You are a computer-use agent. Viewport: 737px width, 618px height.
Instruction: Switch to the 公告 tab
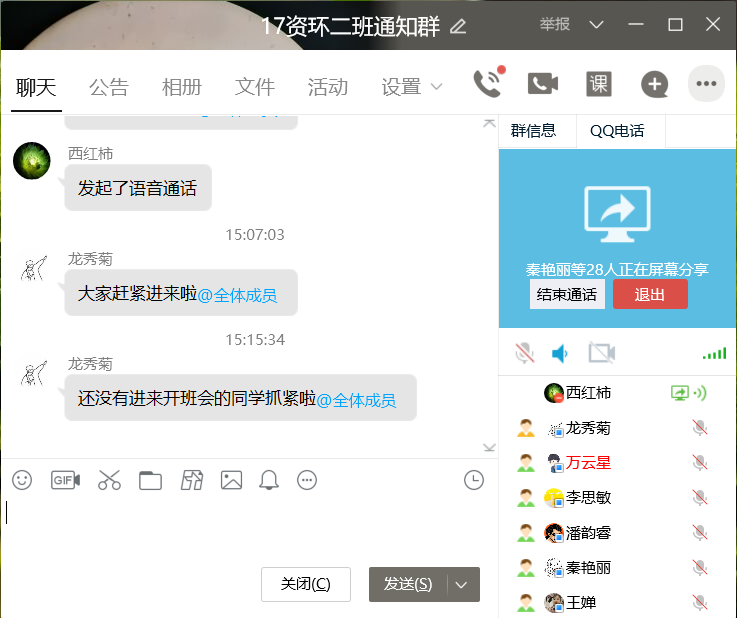109,87
